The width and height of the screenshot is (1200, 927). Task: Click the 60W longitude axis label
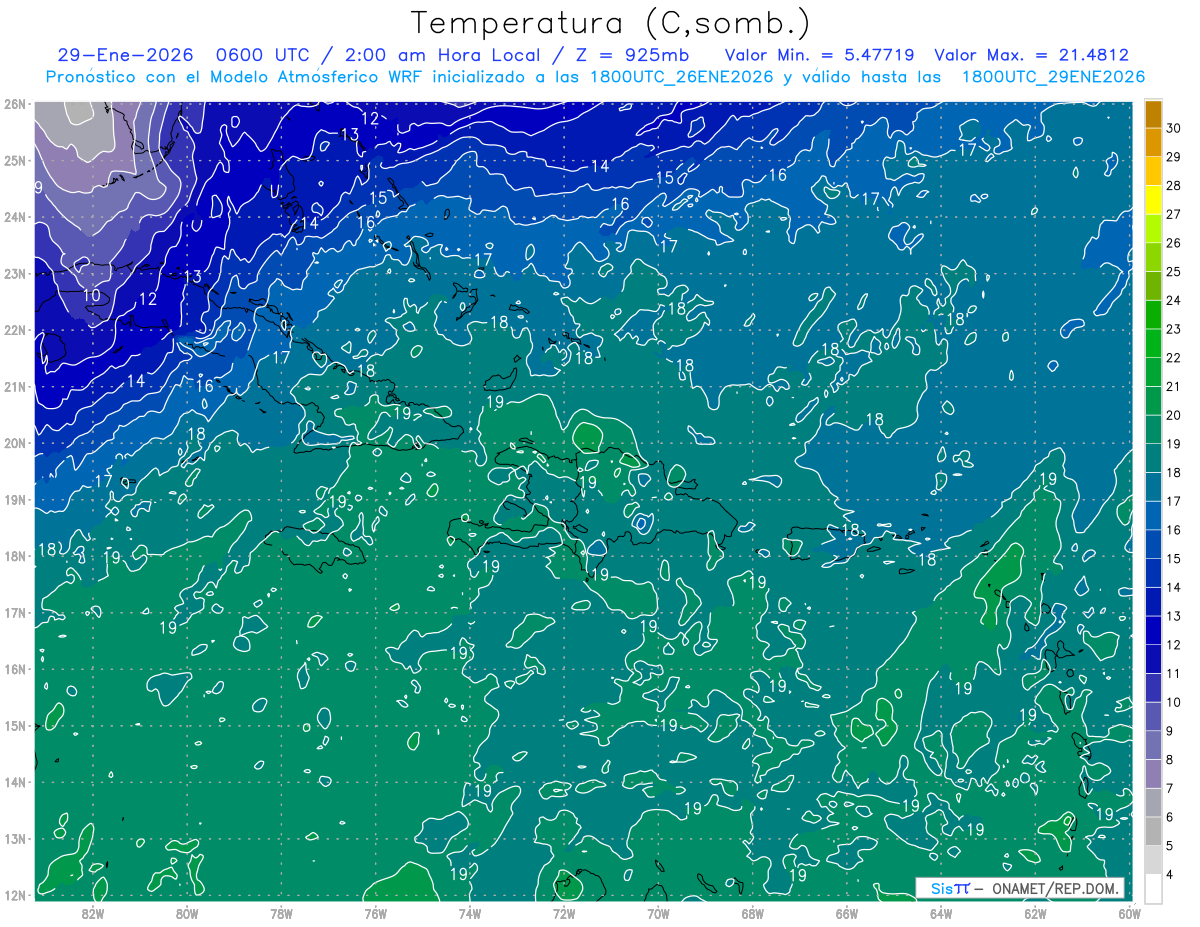point(1129,912)
